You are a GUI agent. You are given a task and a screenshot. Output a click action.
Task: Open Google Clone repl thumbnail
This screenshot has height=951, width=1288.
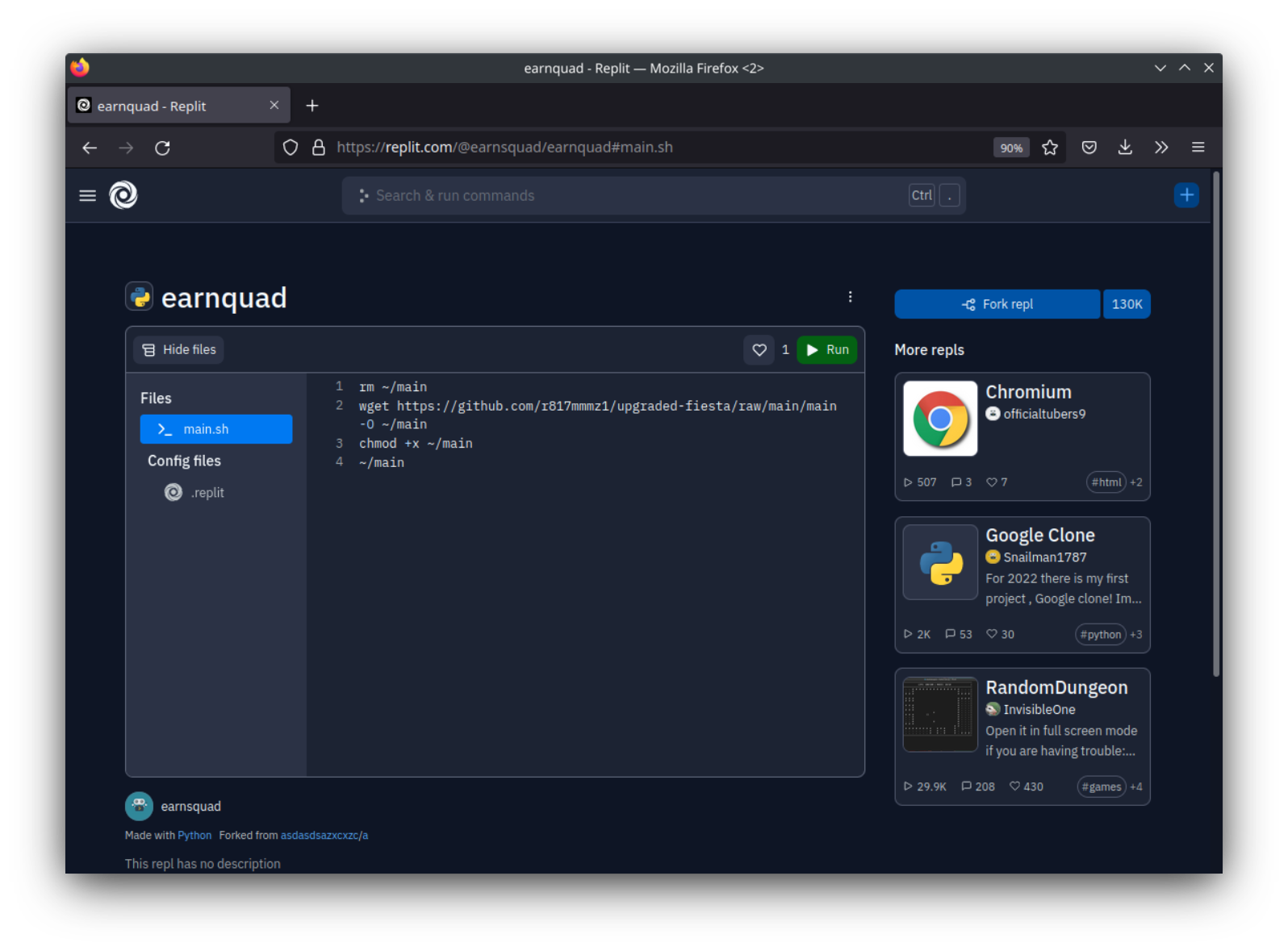coord(940,562)
